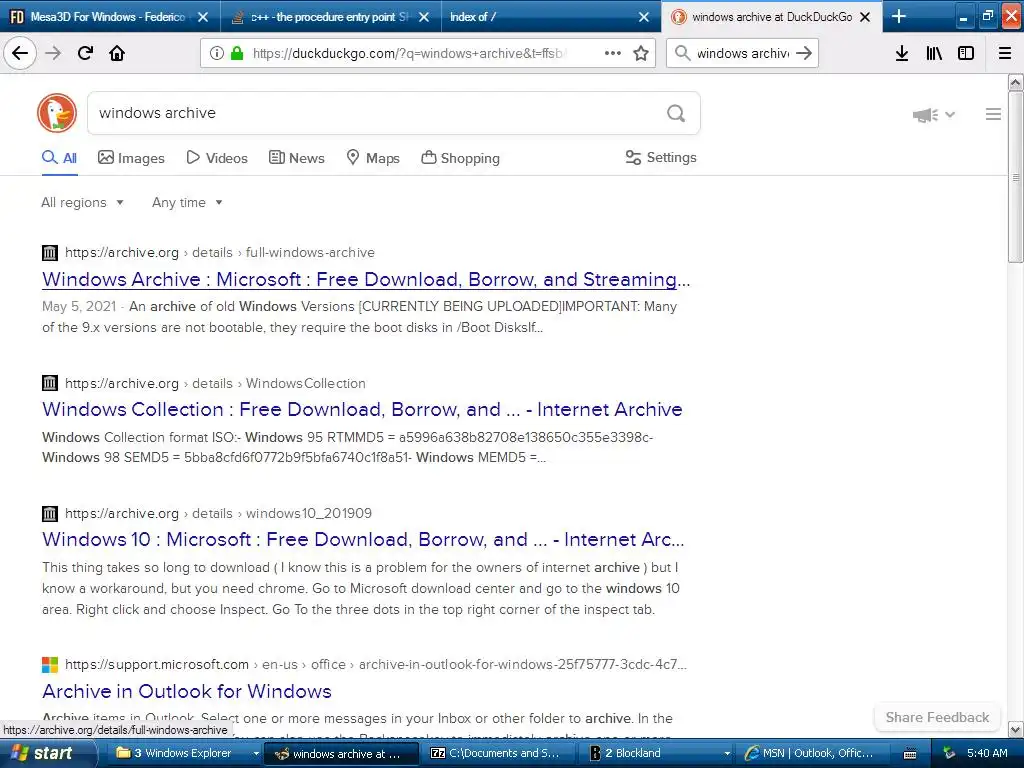
Task: Click the magnifier in DuckDuckGo search box
Action: click(676, 114)
